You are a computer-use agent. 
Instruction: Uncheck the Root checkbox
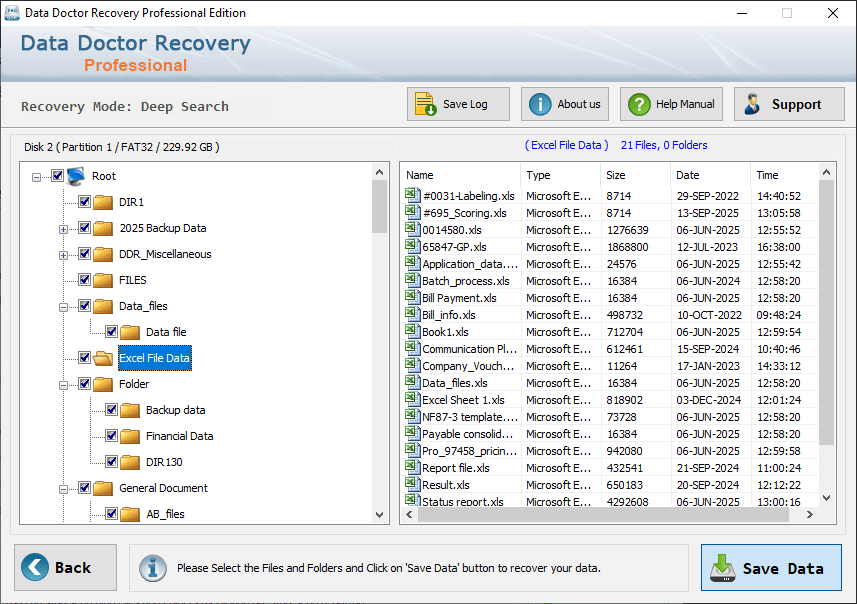tap(57, 175)
